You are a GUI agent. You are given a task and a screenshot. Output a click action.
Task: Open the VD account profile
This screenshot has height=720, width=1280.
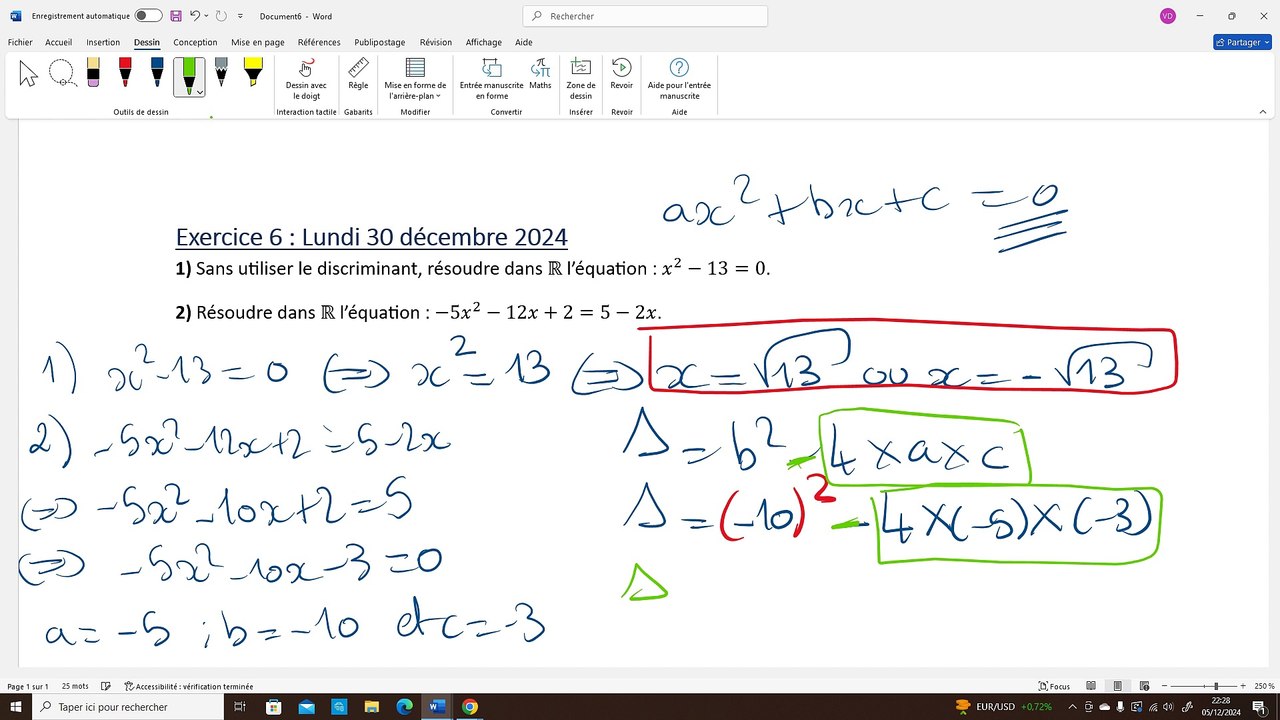coord(1168,16)
